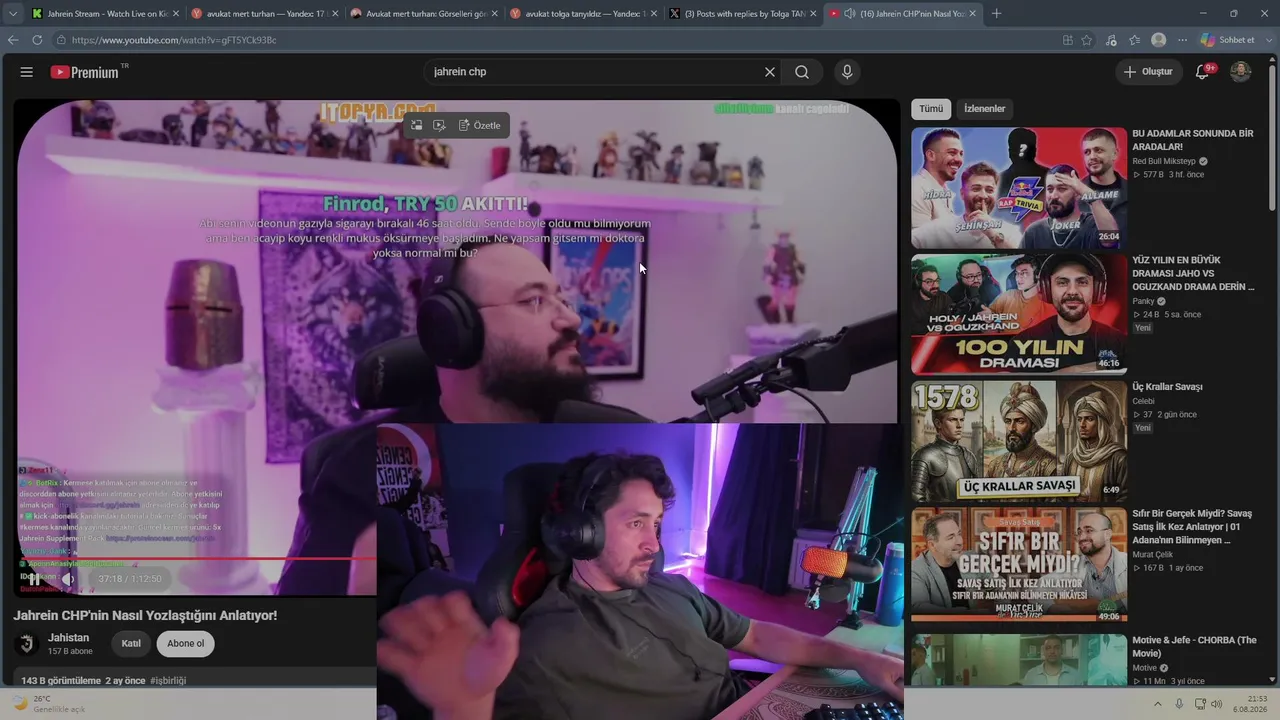Screen dimensions: 1280x720
Task: Open the browser profile avatar
Action: (x=1159, y=40)
